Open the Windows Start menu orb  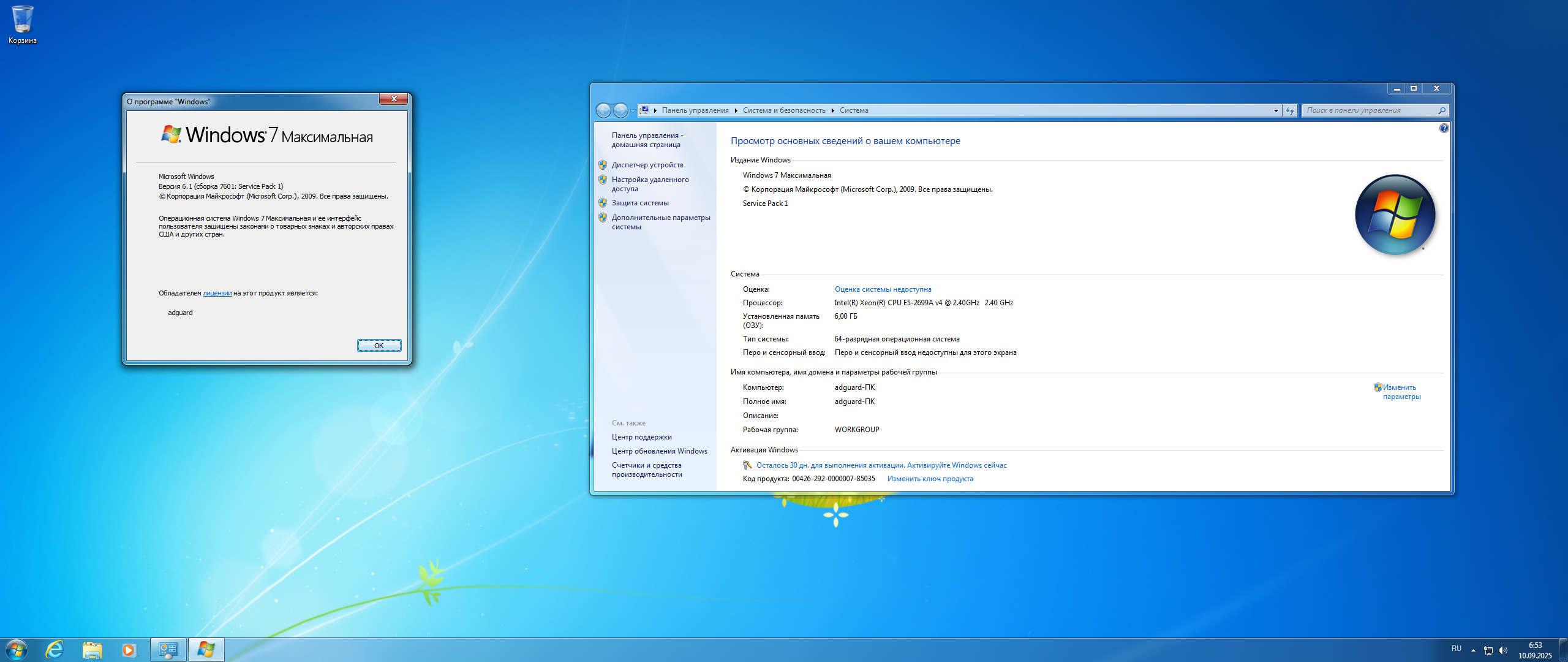pyautogui.click(x=16, y=650)
